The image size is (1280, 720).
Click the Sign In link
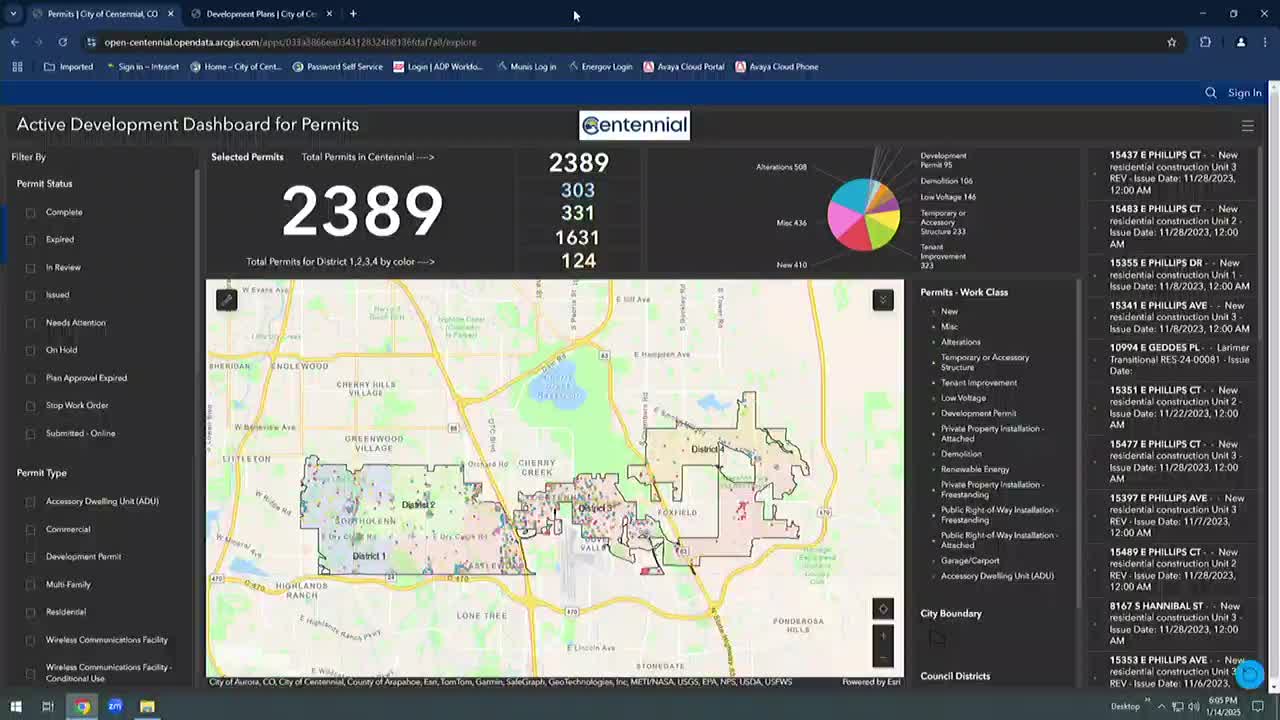(1244, 93)
